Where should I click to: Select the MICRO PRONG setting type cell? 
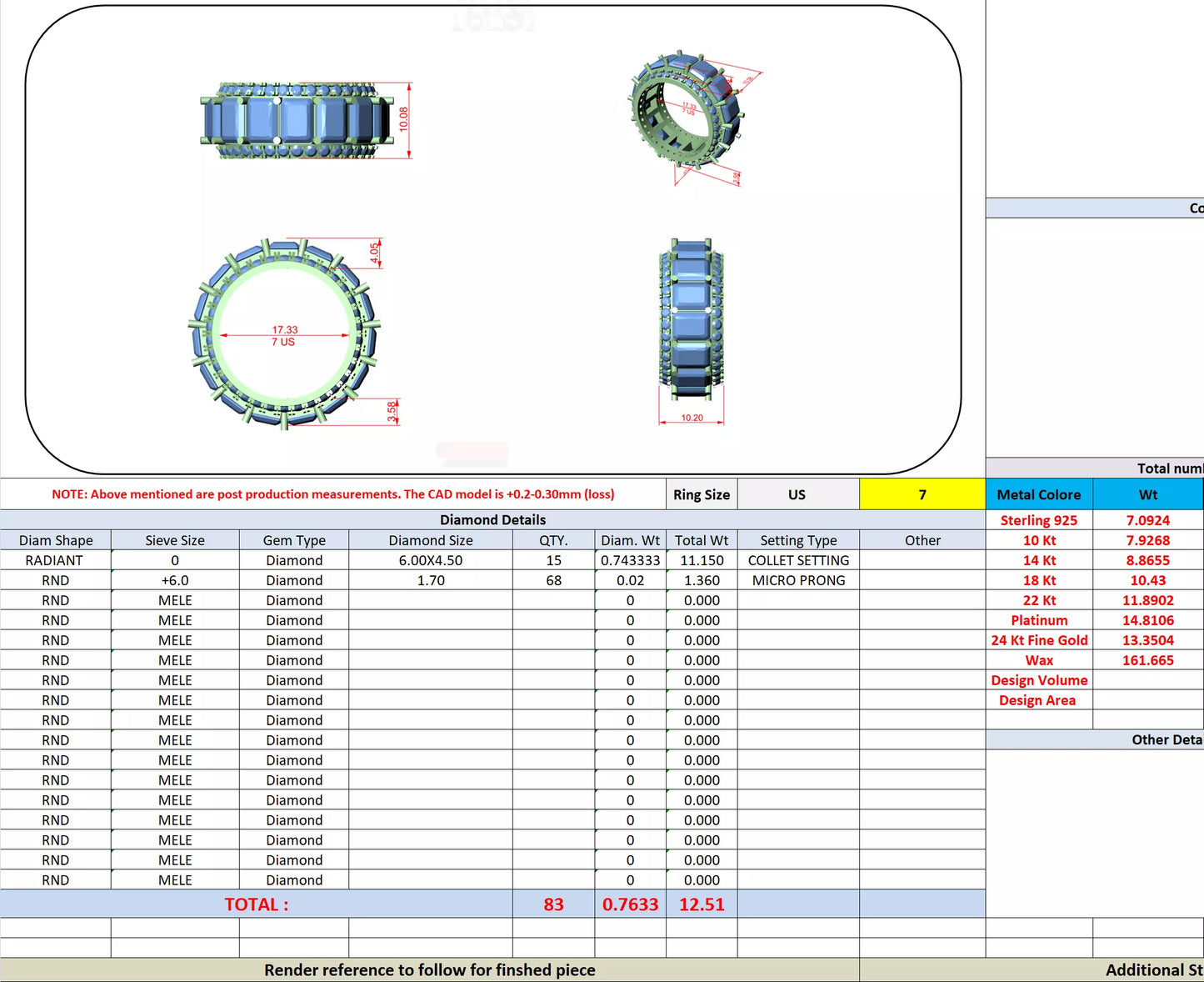[798, 580]
